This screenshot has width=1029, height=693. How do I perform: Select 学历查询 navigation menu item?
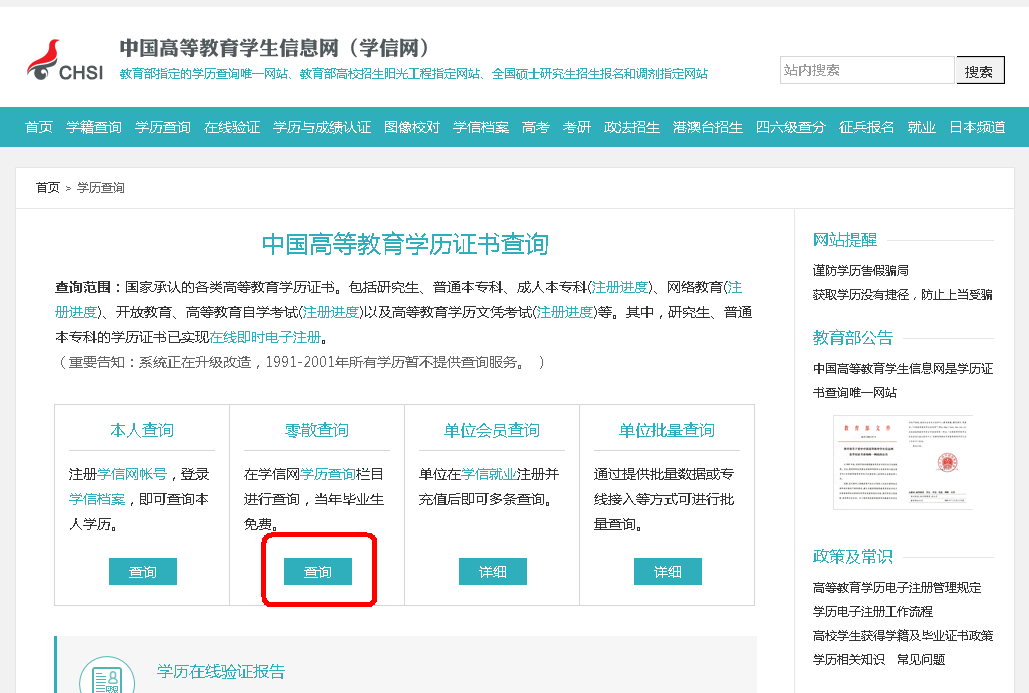163,127
